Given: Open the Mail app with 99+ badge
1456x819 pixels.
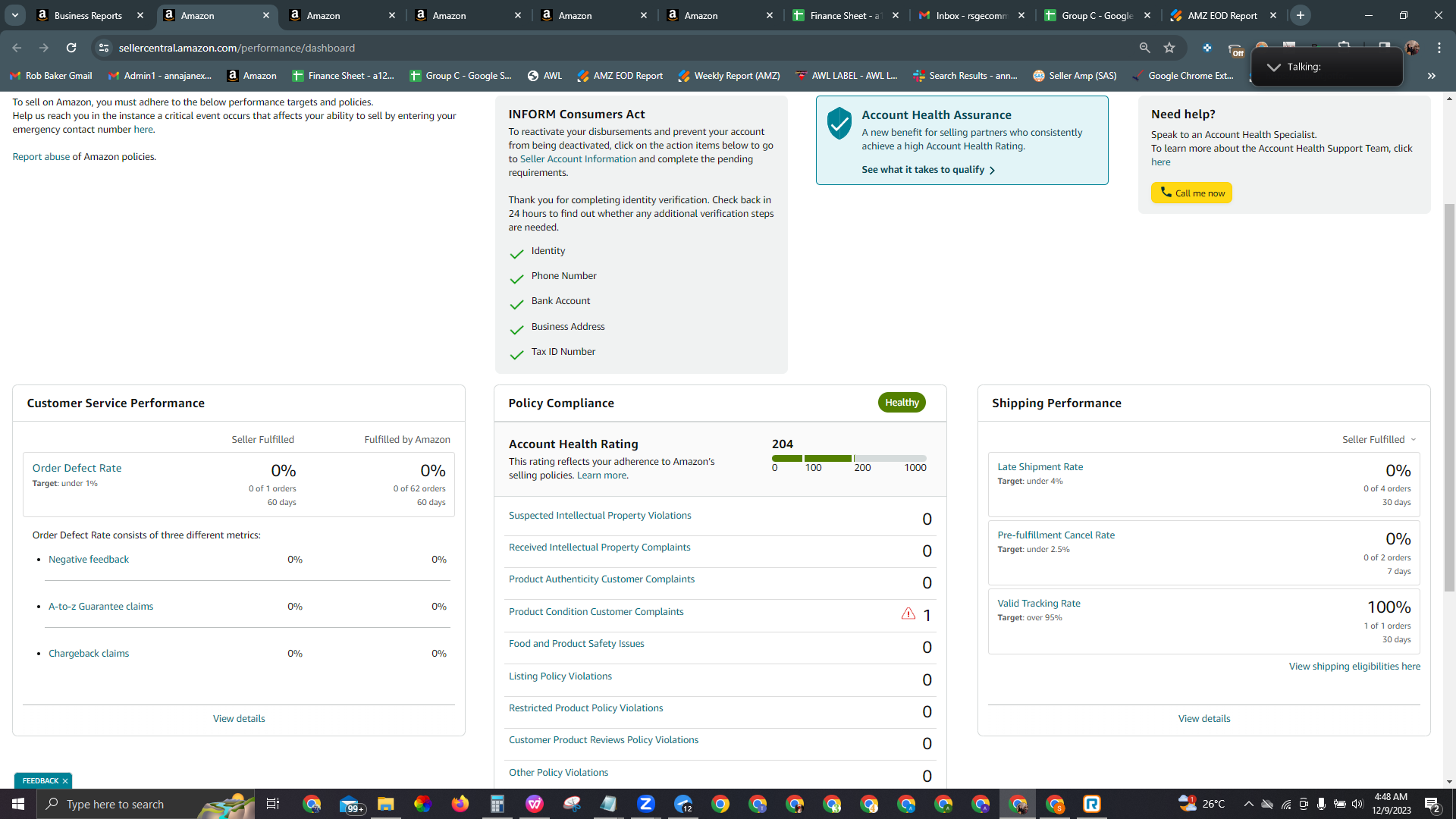Looking at the screenshot, I should 350,804.
